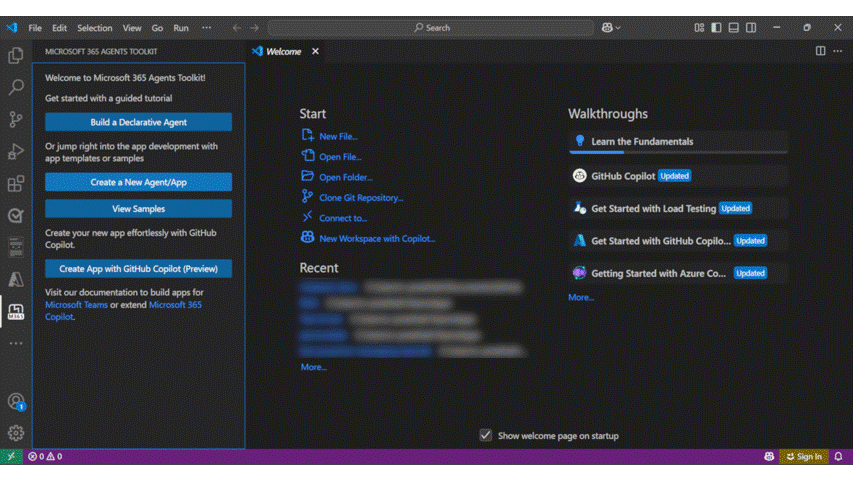Open the Explorer view in activity bar
853x480 pixels.
pyautogui.click(x=16, y=56)
